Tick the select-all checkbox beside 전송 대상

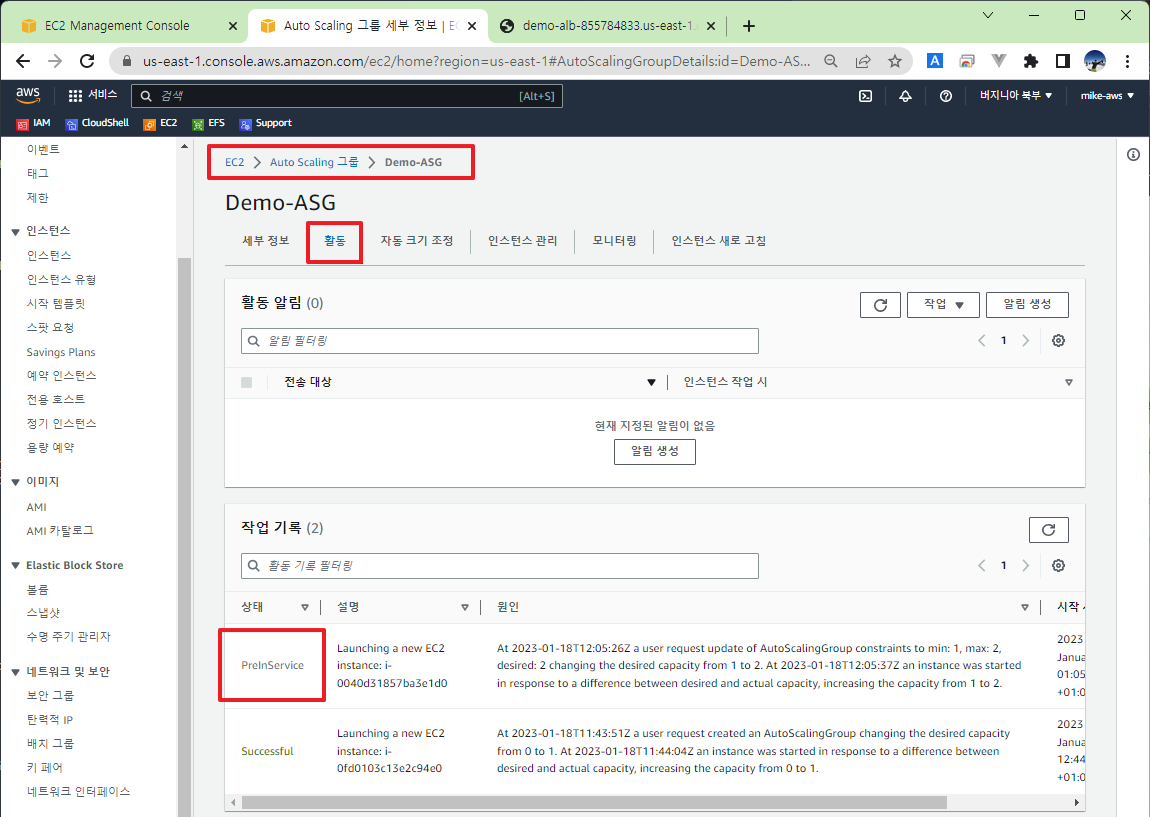coord(246,382)
